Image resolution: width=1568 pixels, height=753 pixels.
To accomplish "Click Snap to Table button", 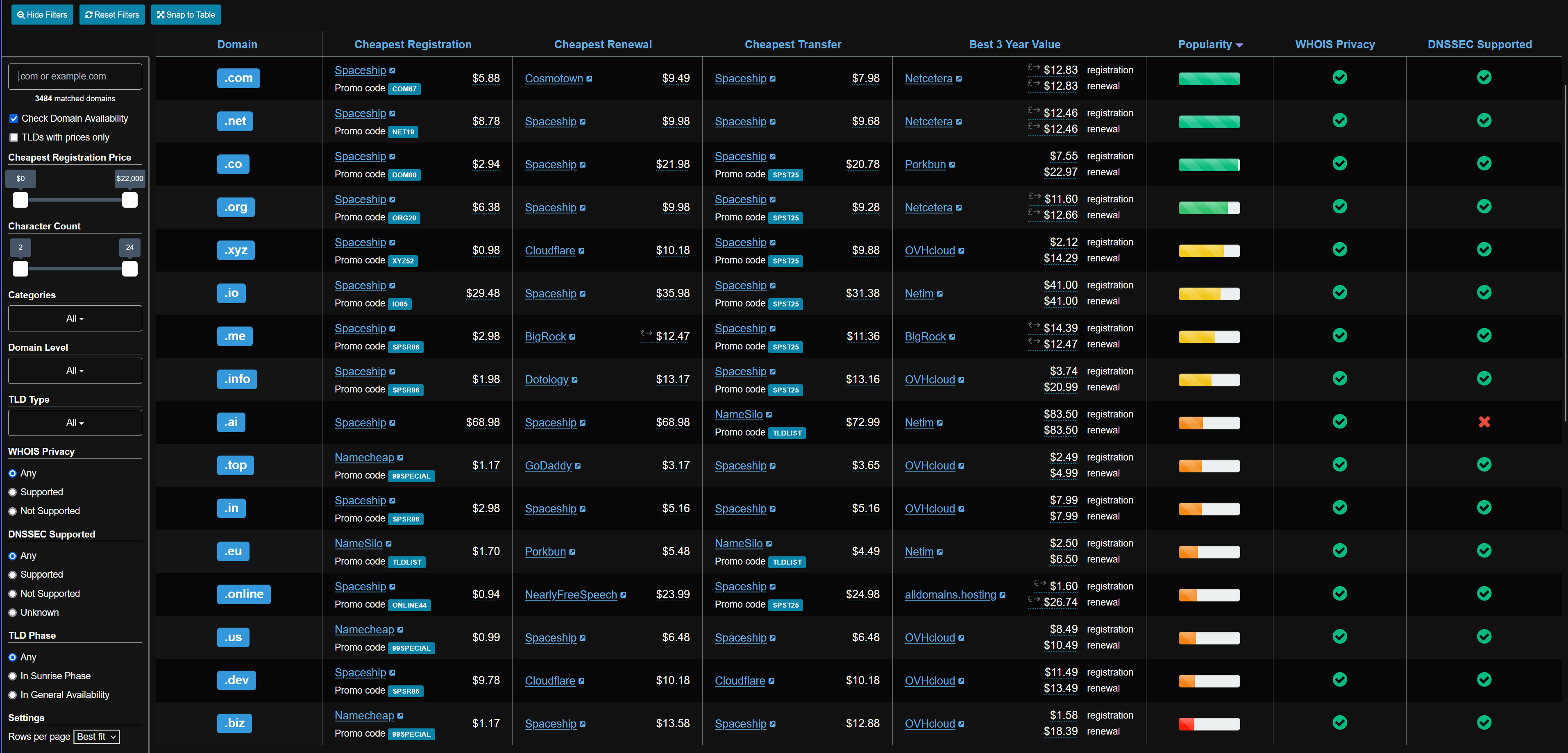I will 186,15.
